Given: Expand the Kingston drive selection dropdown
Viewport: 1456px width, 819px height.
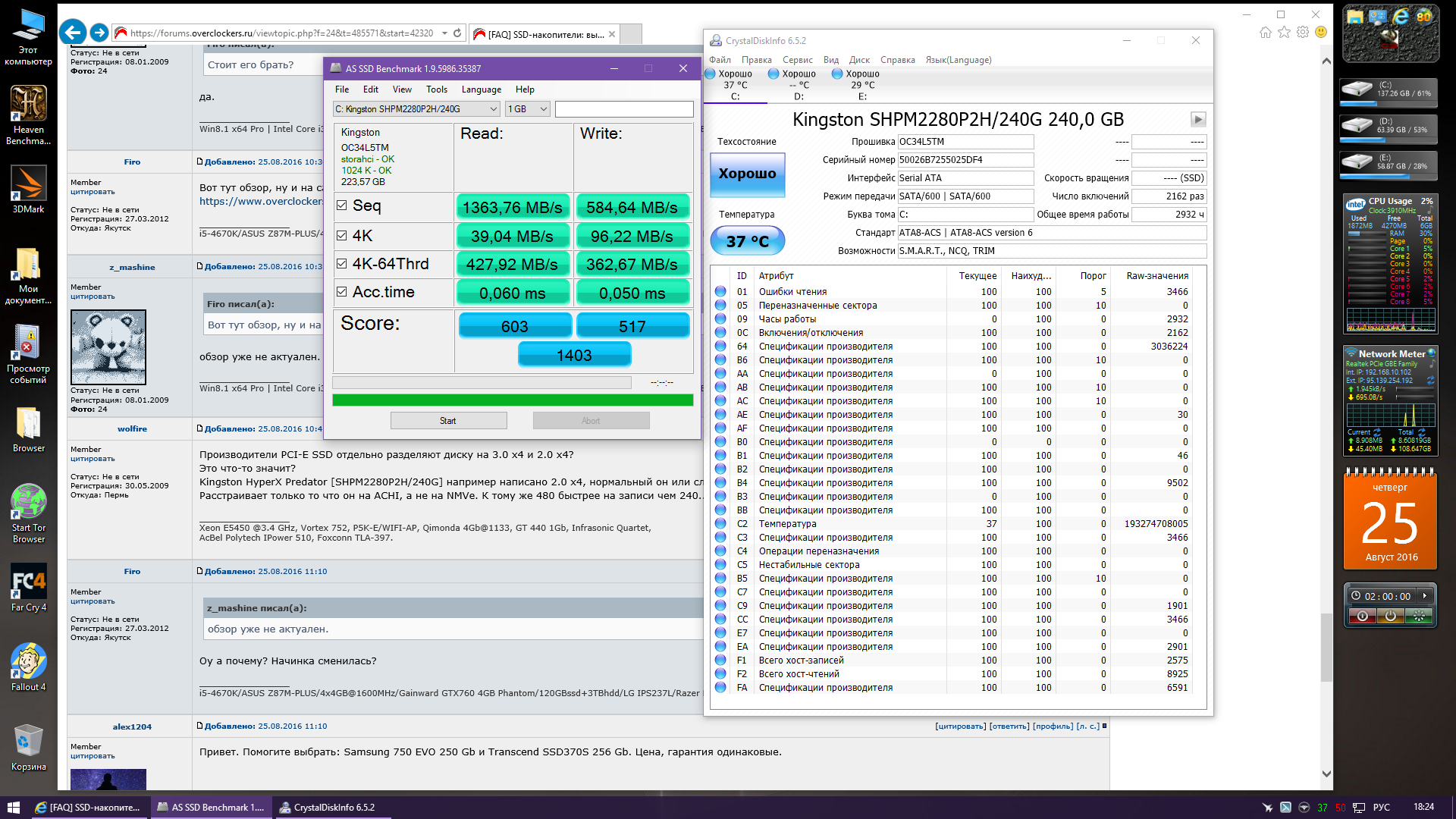Looking at the screenshot, I should [493, 109].
